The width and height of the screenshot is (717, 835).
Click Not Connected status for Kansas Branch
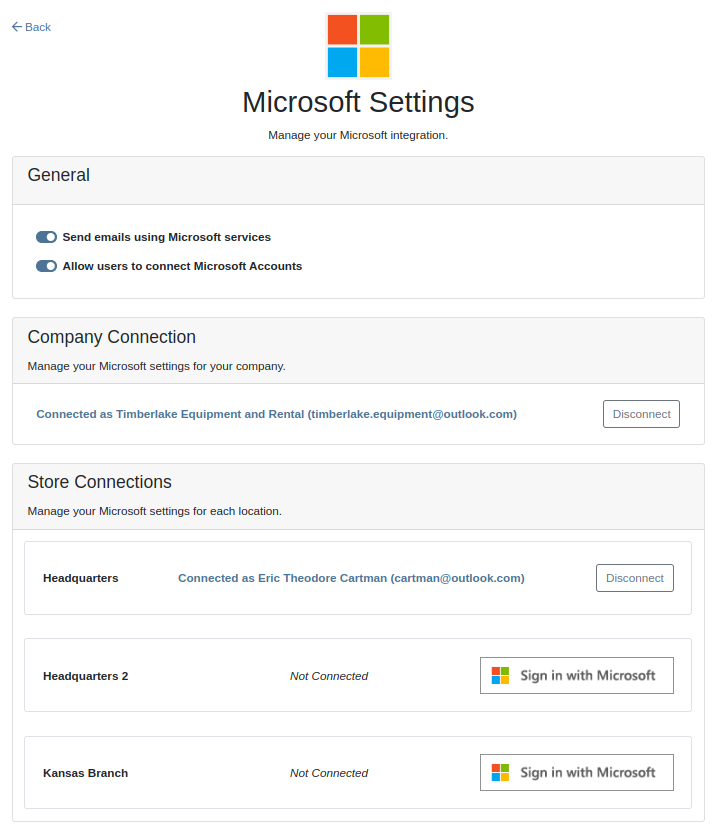pyautogui.click(x=329, y=773)
